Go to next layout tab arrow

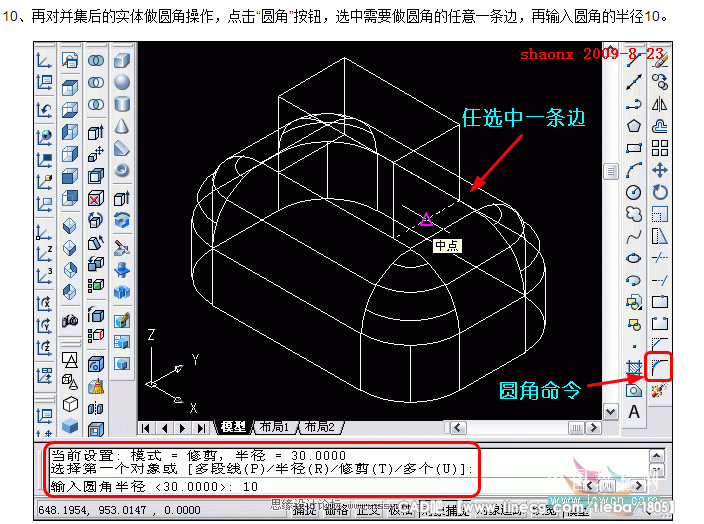coord(182,428)
